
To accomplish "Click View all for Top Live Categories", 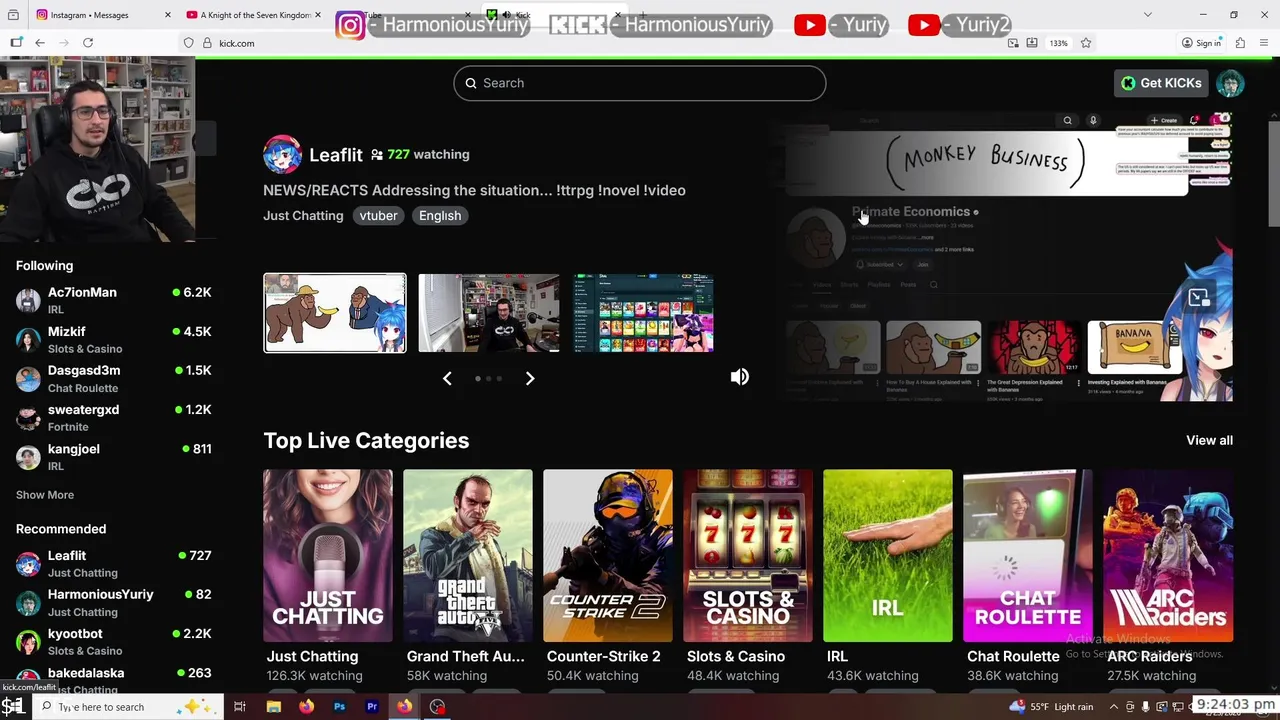I will click(1209, 440).
